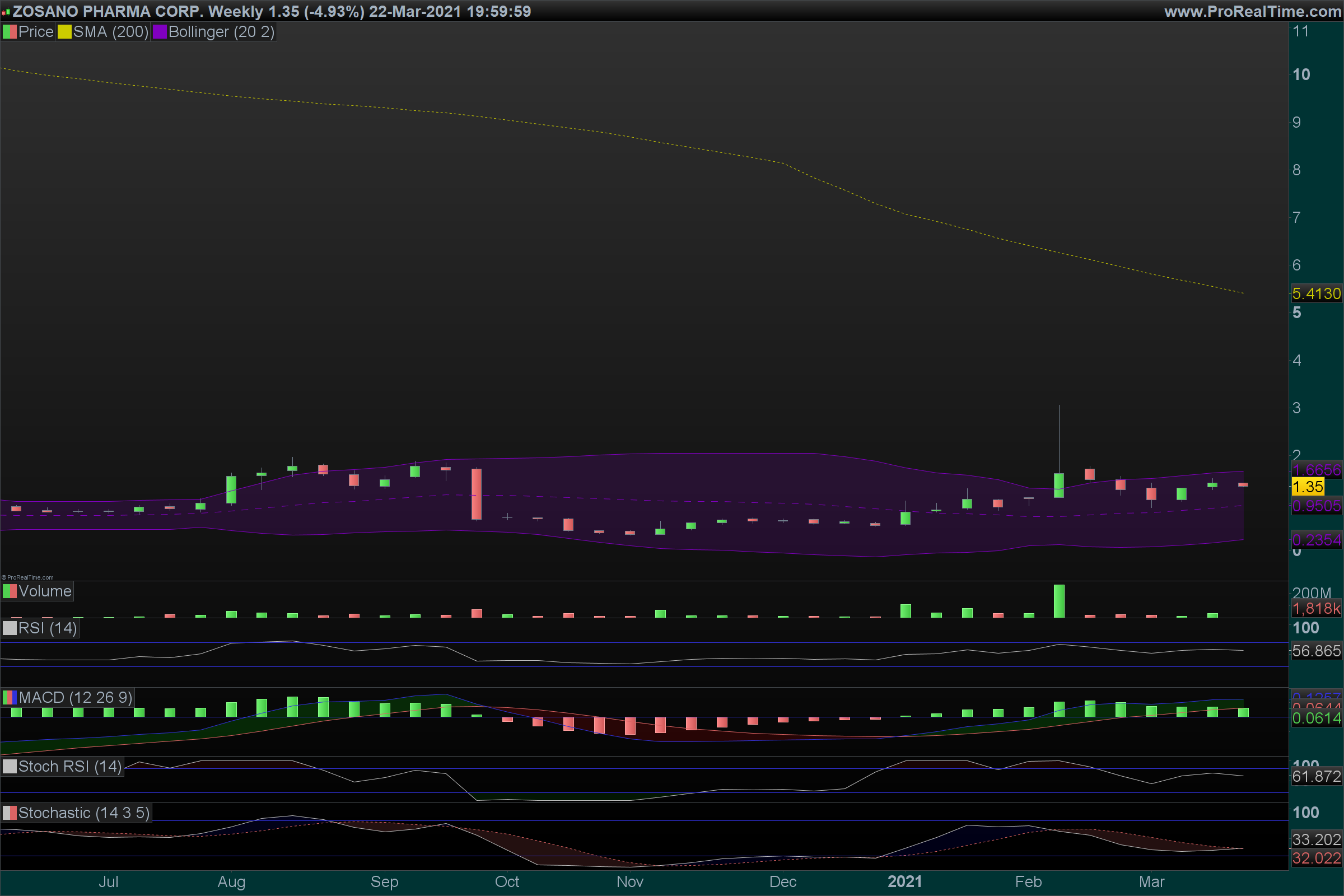Click the long red late-September candlestick
Image resolution: width=1344 pixels, height=896 pixels.
point(477,494)
